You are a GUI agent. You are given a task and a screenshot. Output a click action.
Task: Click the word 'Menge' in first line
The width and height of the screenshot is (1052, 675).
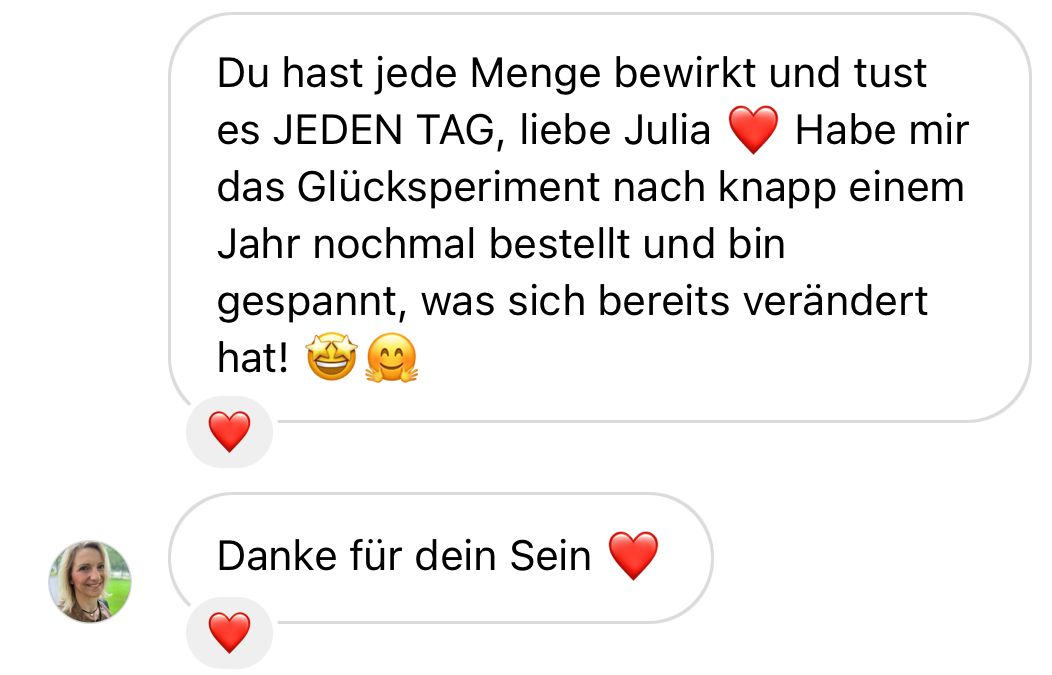(535, 75)
